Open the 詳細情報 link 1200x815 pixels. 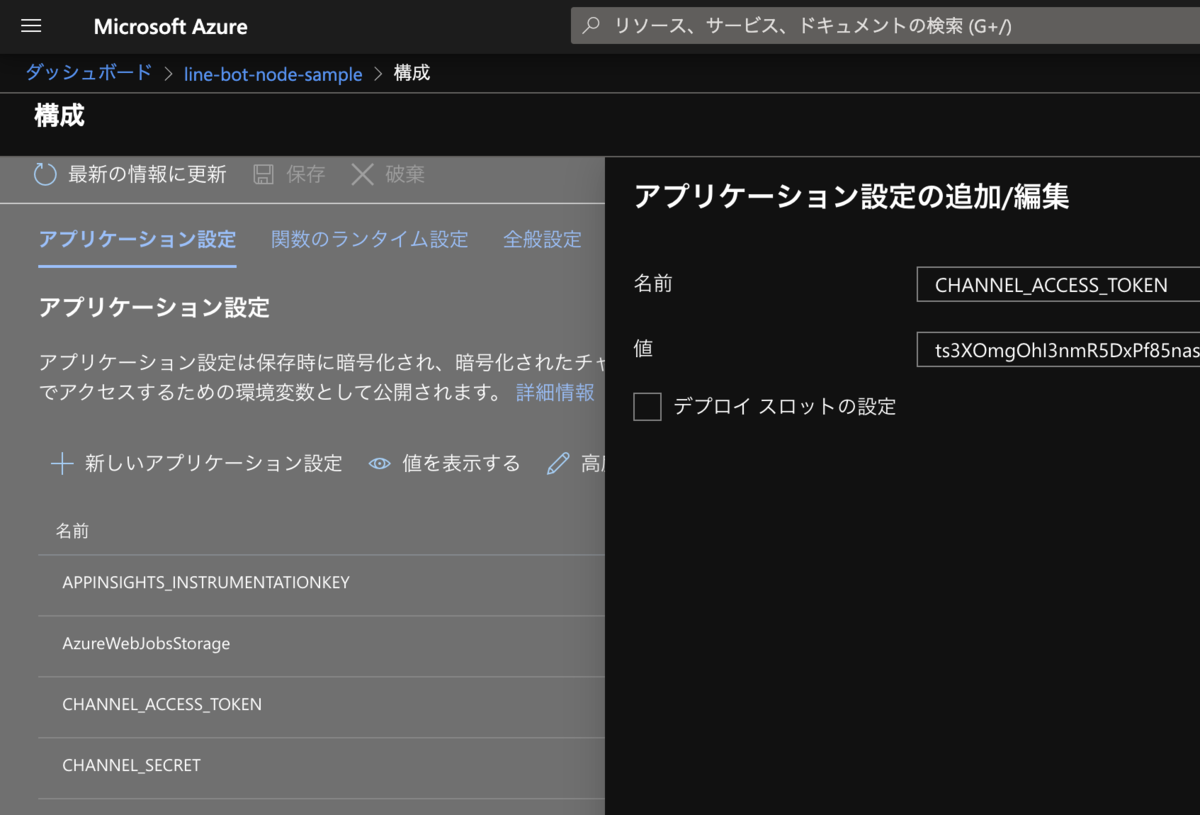click(x=555, y=392)
